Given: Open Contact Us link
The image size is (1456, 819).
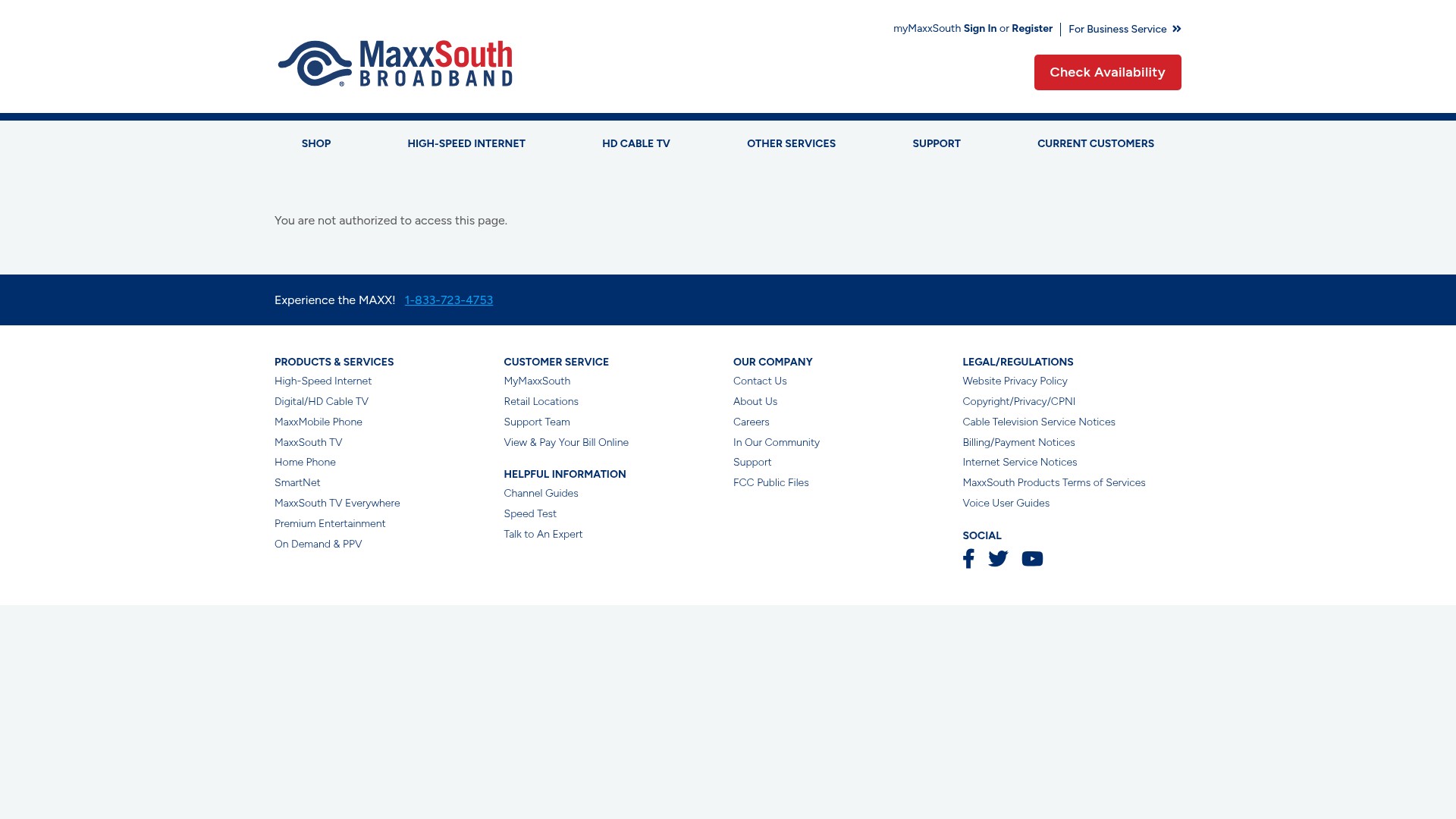Looking at the screenshot, I should 760,381.
